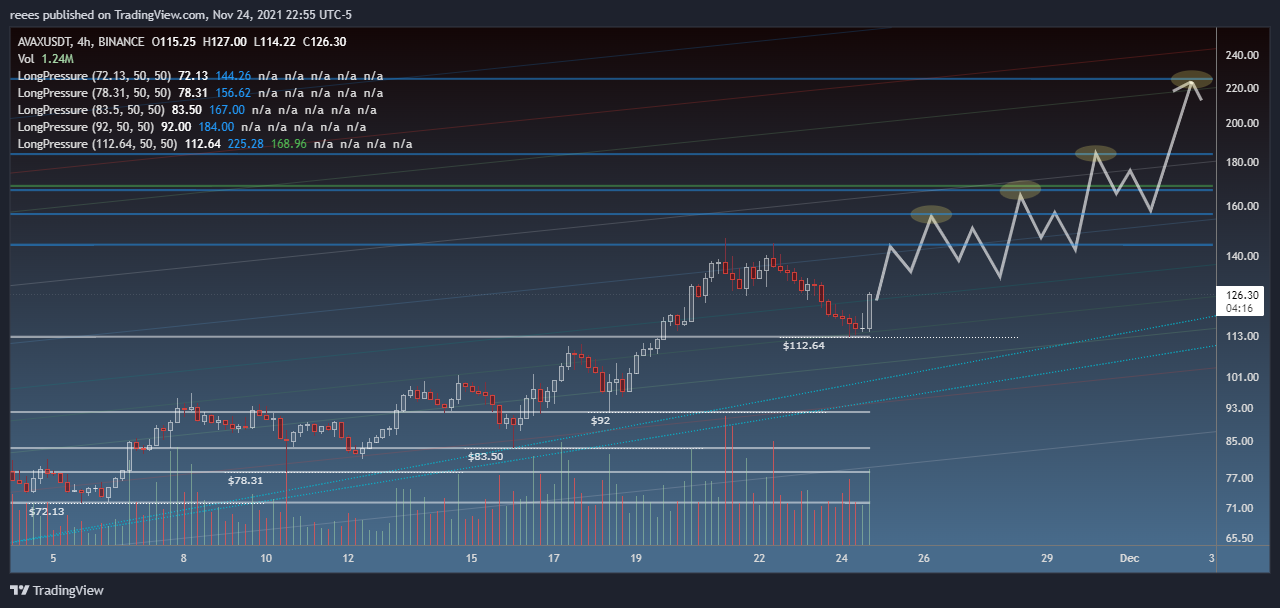Image resolution: width=1280 pixels, height=608 pixels.
Task: Click the 93.00 price axis label
Action: tap(1238, 408)
